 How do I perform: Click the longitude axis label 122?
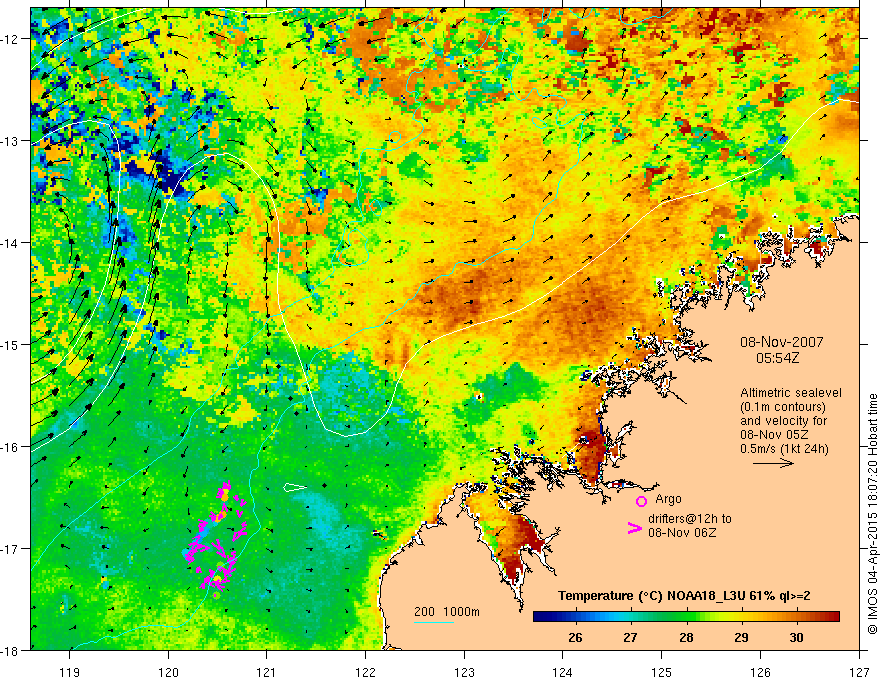[x=365, y=672]
